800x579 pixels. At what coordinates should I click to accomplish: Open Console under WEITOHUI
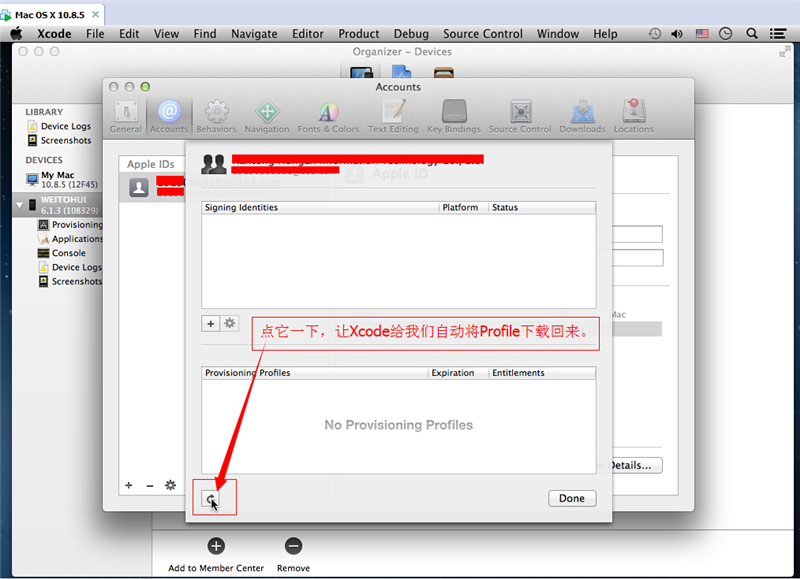point(62,253)
